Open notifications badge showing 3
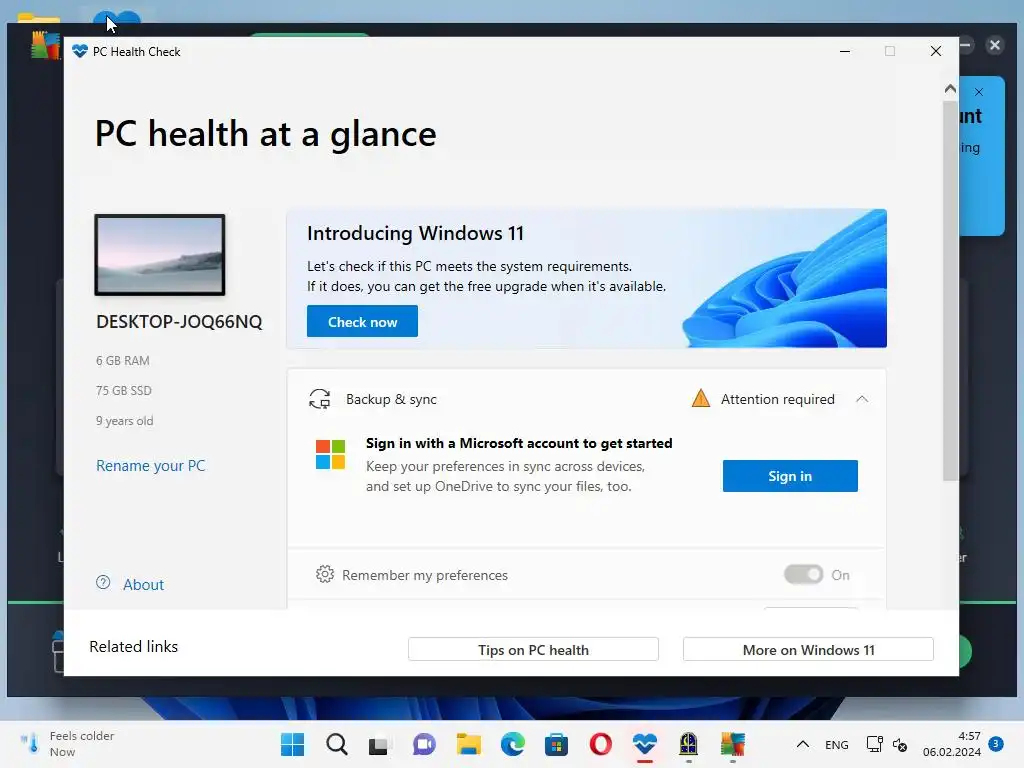This screenshot has height=768, width=1024. click(x=996, y=744)
